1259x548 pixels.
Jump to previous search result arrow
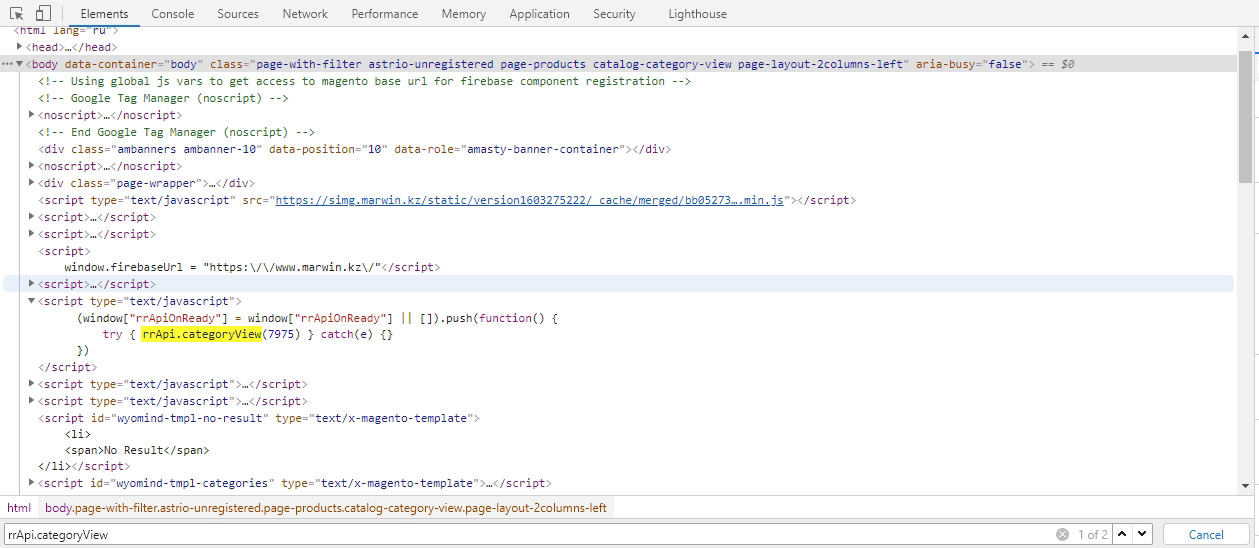1122,535
